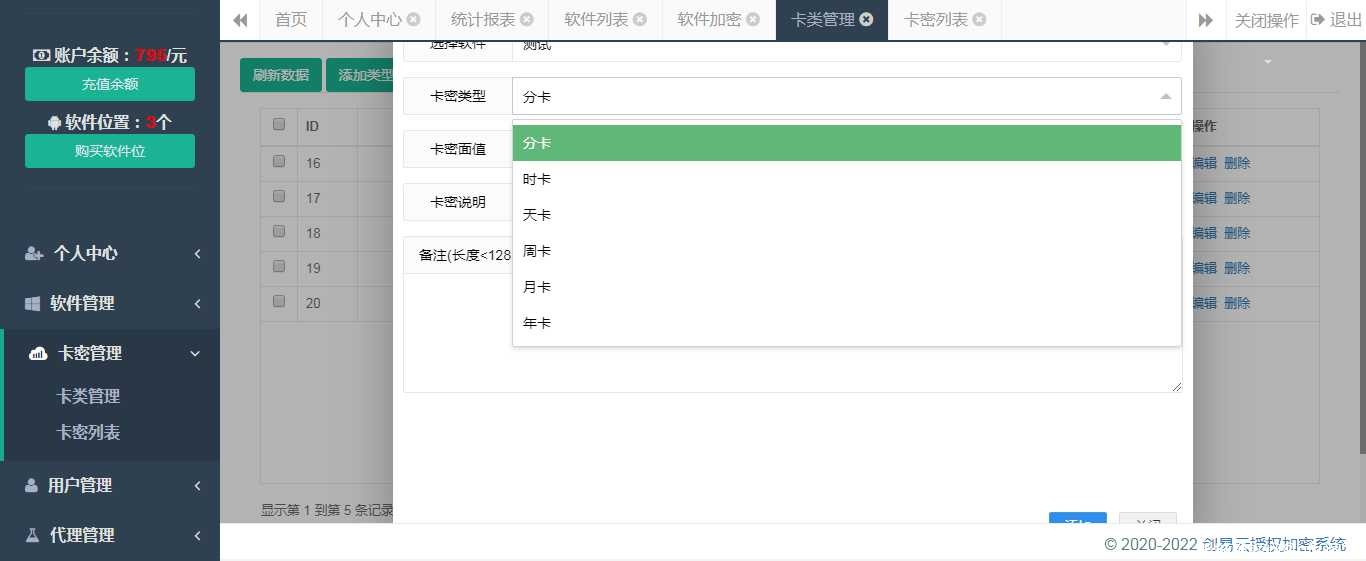
Task: Click the 退出 logout icon
Action: [x=1318, y=19]
